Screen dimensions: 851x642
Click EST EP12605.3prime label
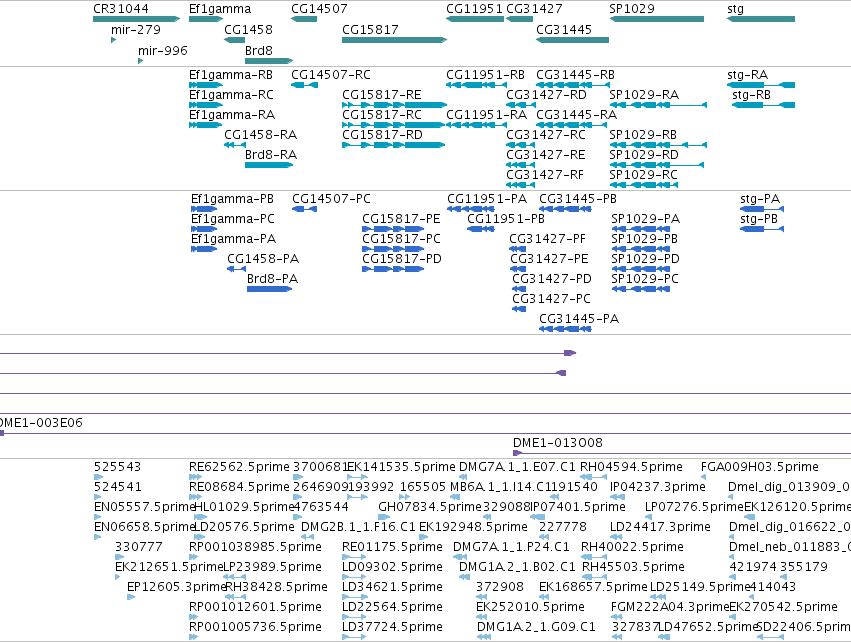[x=176, y=587]
